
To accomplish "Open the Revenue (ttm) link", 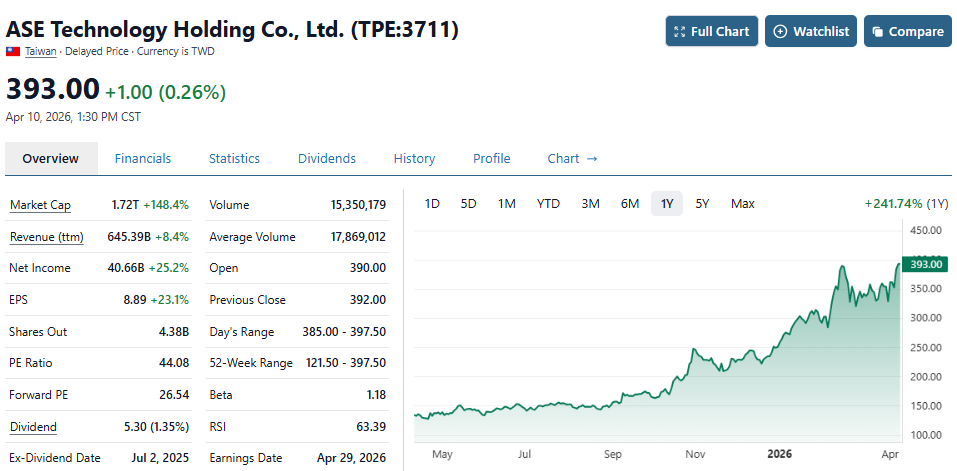I will 46,237.
